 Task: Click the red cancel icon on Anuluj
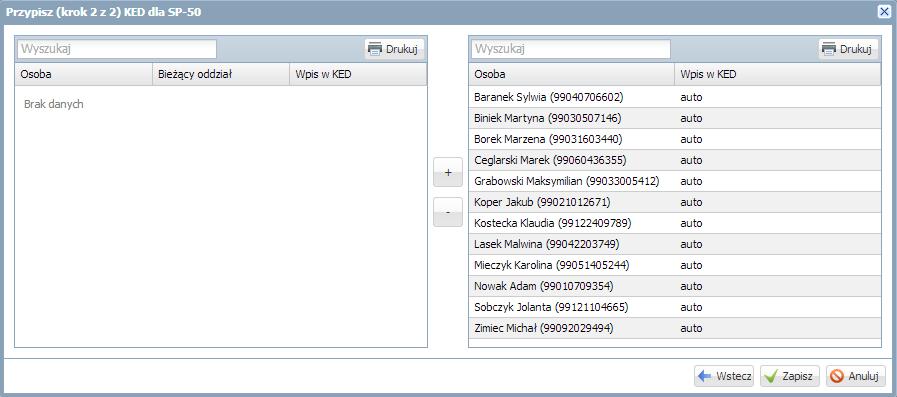(x=837, y=376)
